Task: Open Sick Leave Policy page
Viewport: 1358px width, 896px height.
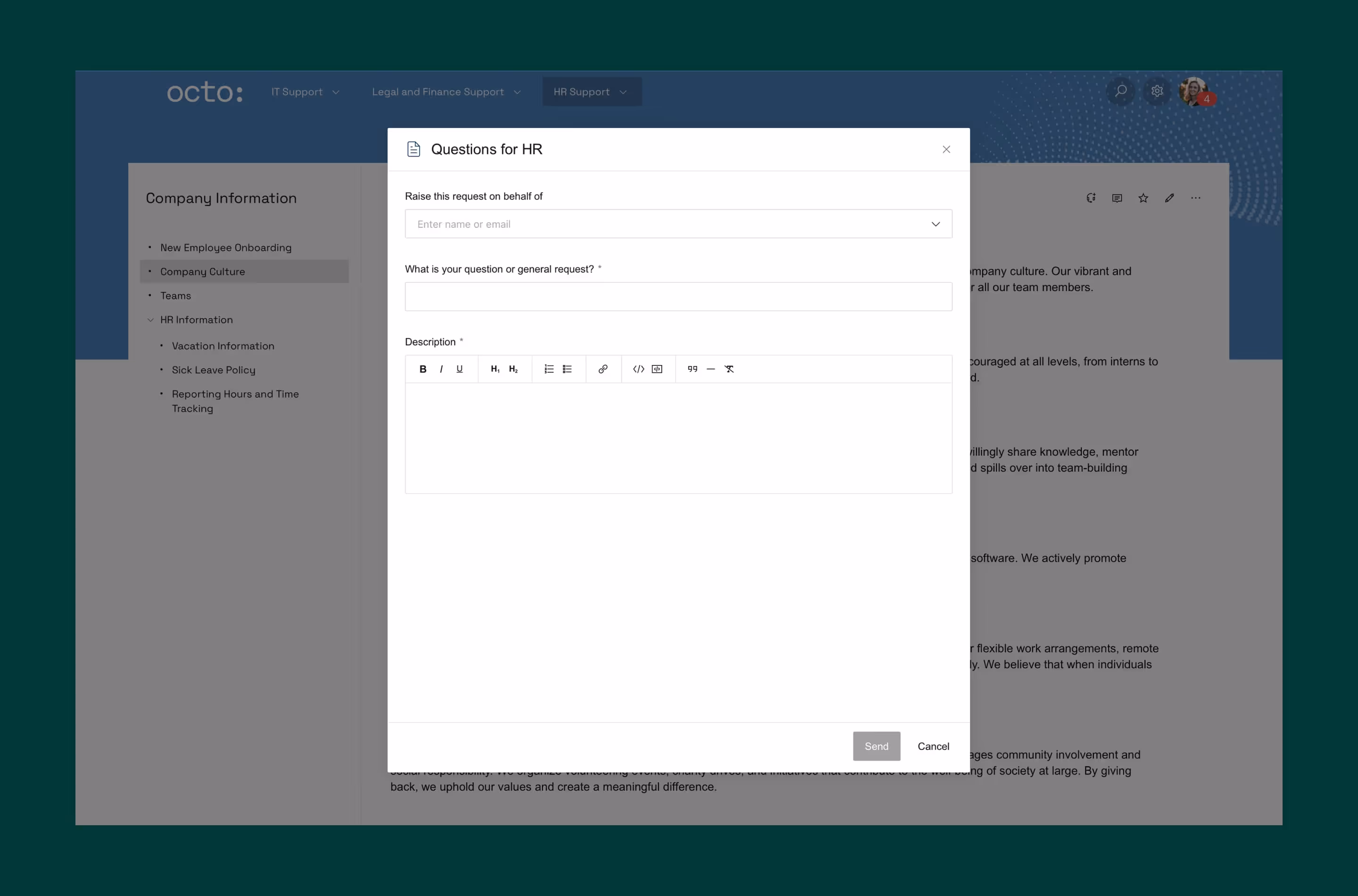Action: 214,370
